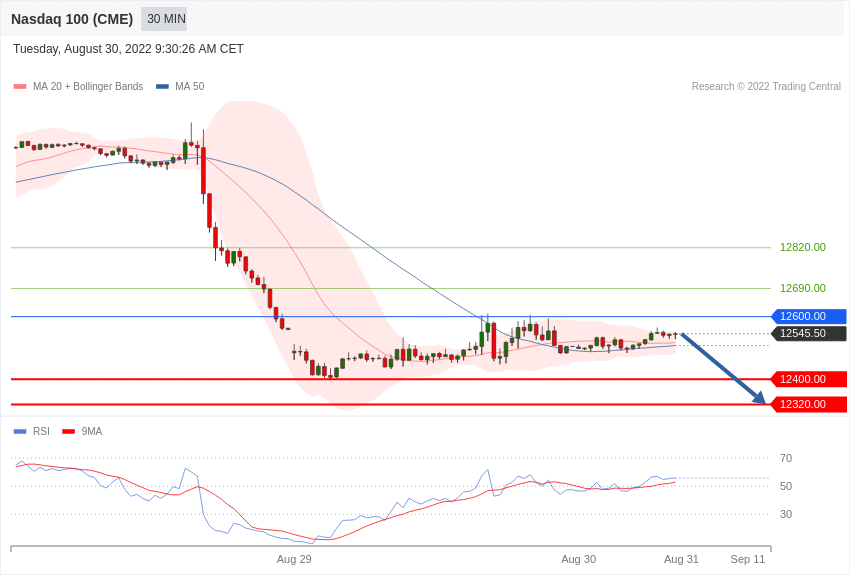Click the blue 12600.00 pivot tag

pyautogui.click(x=808, y=316)
